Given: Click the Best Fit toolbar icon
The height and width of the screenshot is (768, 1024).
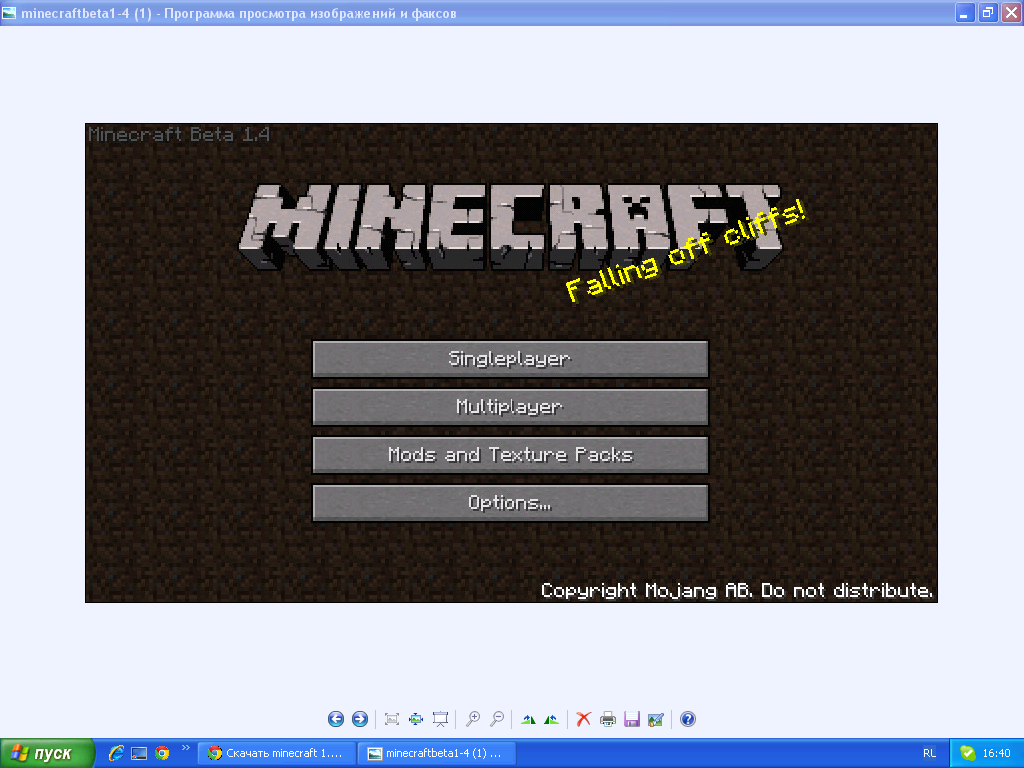Looking at the screenshot, I should click(x=392, y=719).
